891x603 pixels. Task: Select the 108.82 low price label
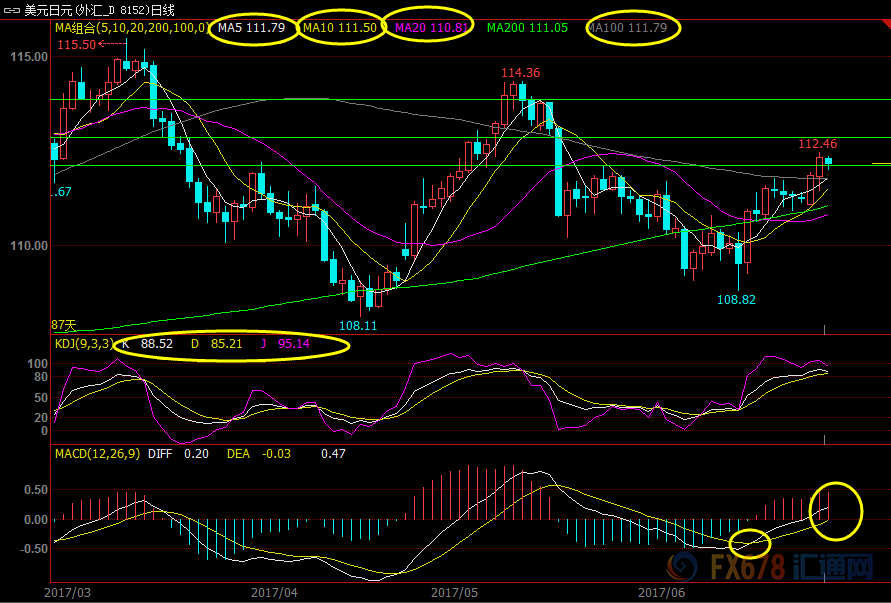coord(736,300)
